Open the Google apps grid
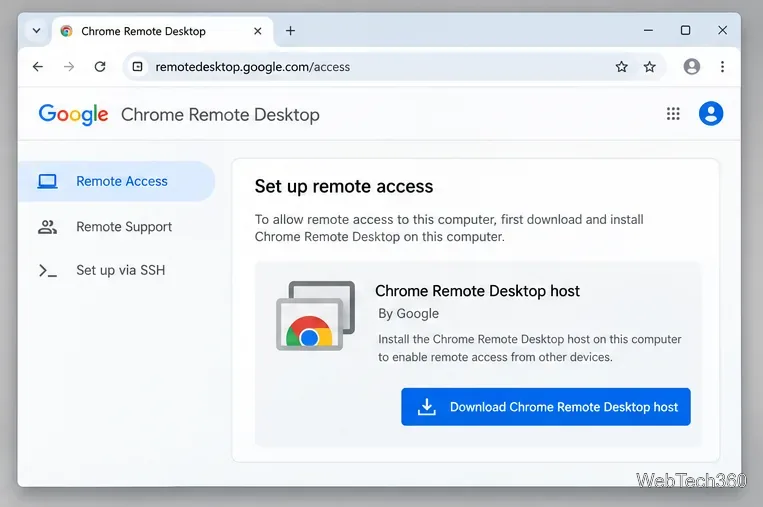 point(673,114)
